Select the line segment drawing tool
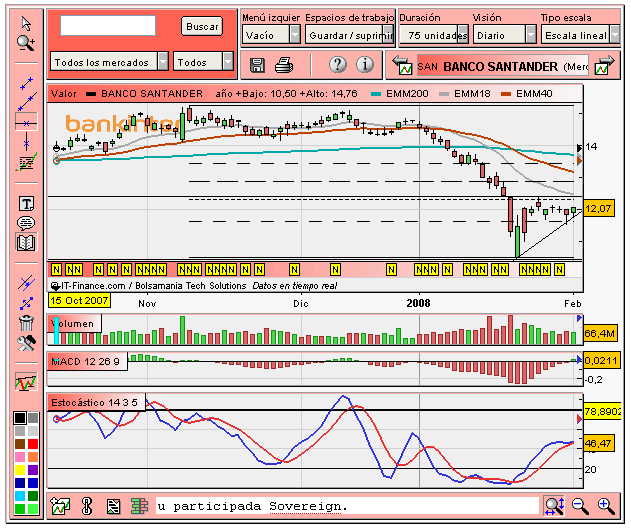Screen dimensions: 631x529 pos(26,83)
